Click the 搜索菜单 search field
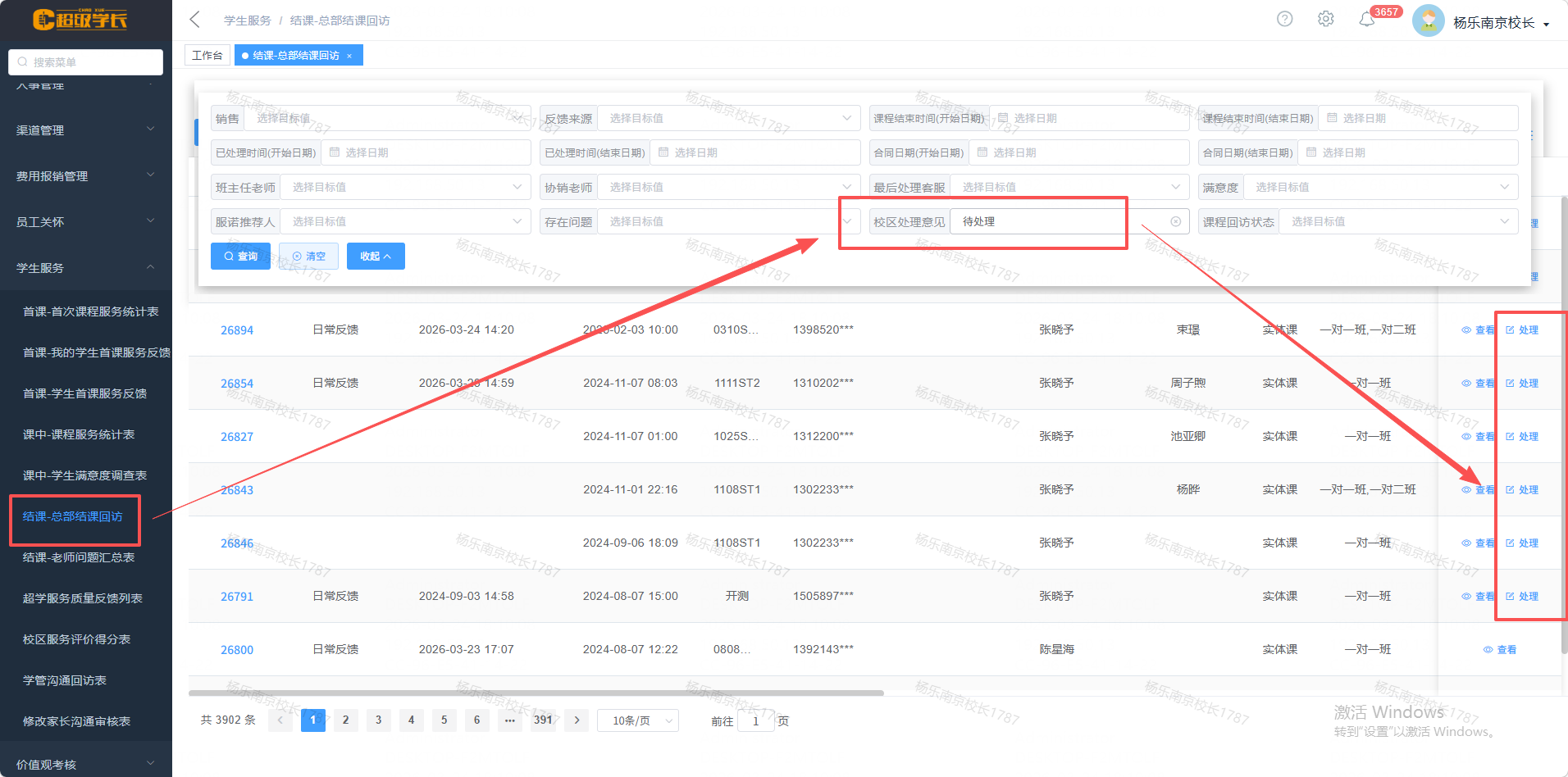The height and width of the screenshot is (777, 1568). point(86,62)
